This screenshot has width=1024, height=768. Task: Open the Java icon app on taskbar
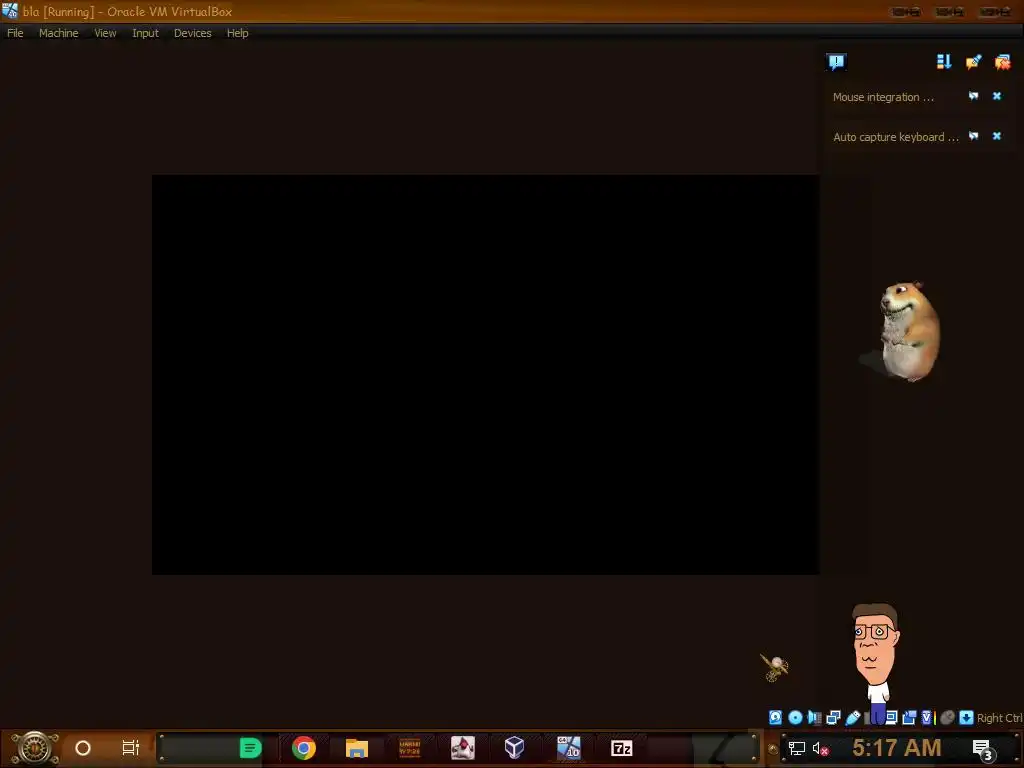tap(462, 748)
